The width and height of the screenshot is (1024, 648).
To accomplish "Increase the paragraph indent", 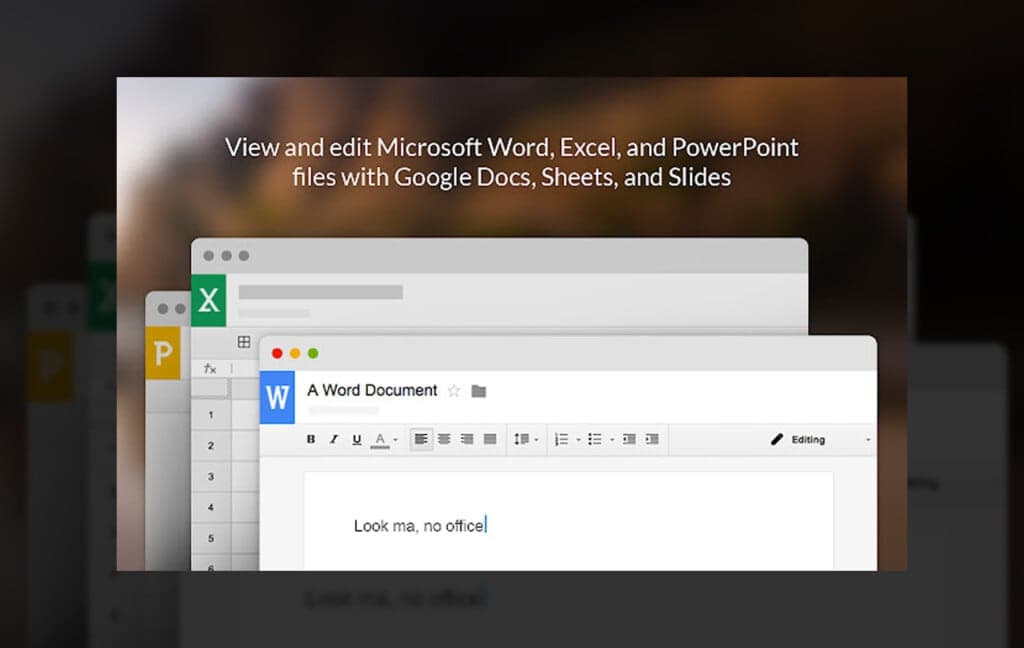I will tap(652, 439).
